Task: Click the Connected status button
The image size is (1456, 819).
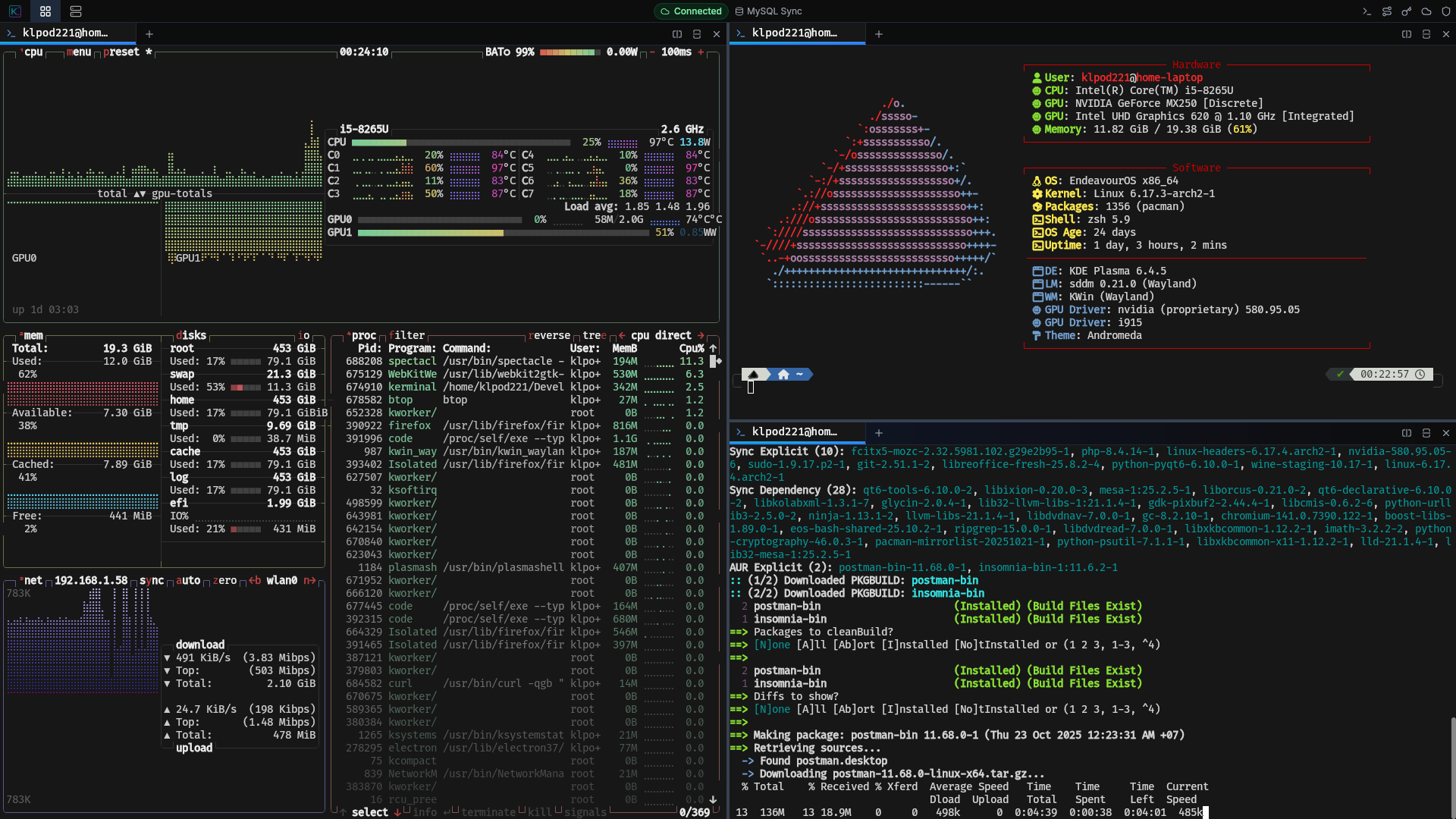Action: click(690, 11)
